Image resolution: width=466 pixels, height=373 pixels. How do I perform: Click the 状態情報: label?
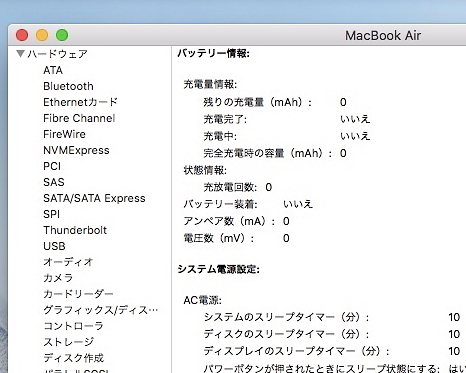205,170
